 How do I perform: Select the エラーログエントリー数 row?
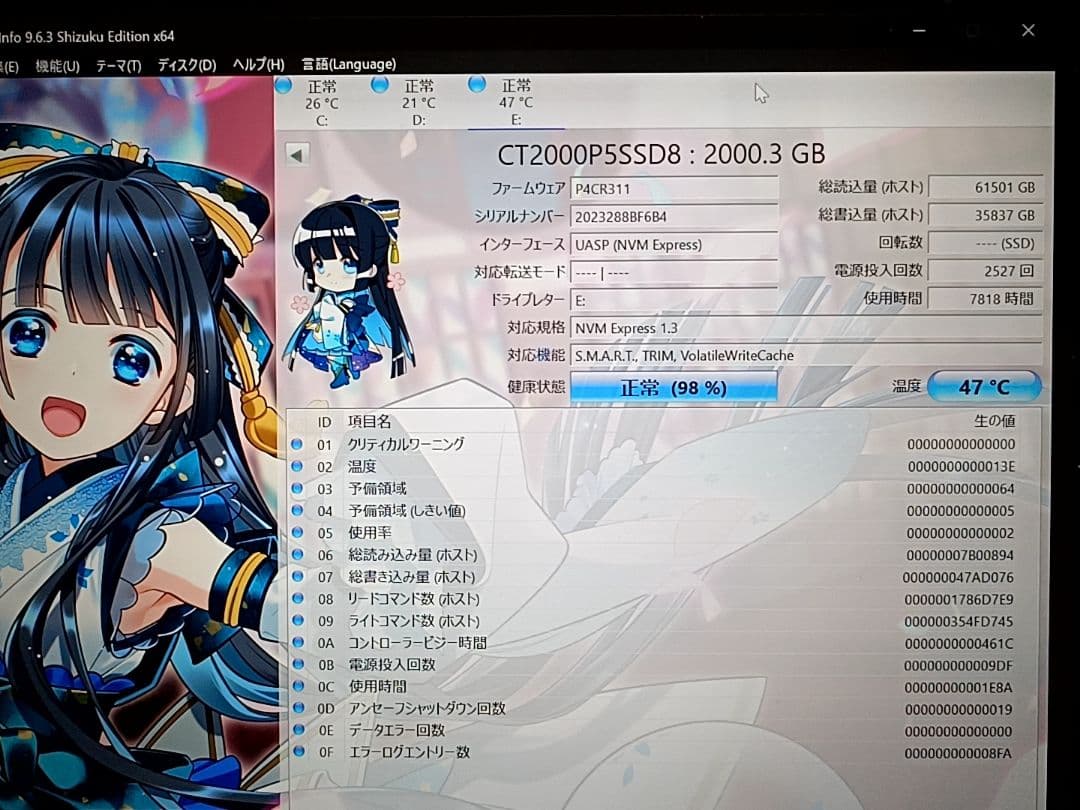click(663, 752)
